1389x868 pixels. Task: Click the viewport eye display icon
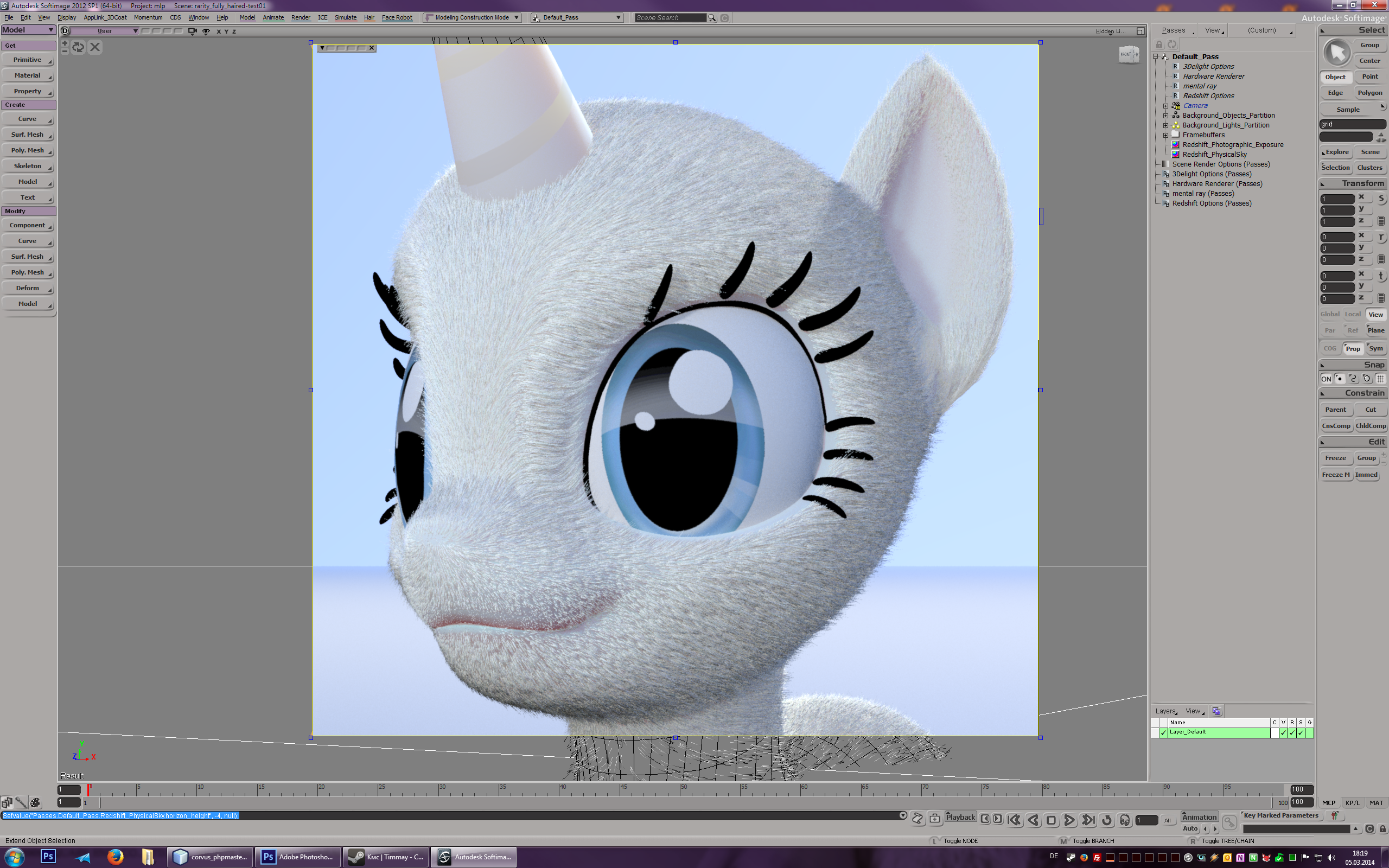click(x=206, y=31)
